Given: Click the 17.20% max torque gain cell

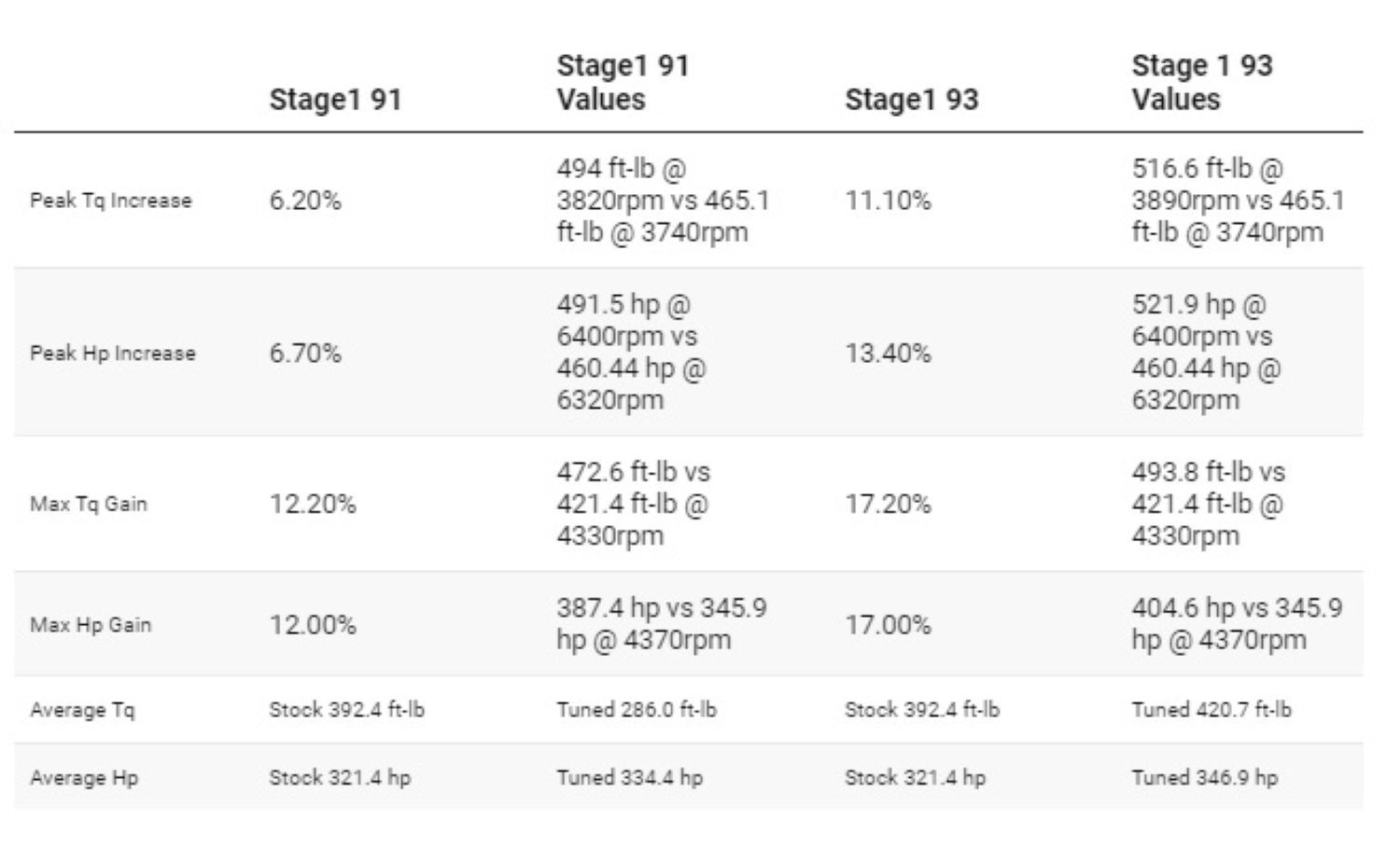Looking at the screenshot, I should tap(887, 504).
